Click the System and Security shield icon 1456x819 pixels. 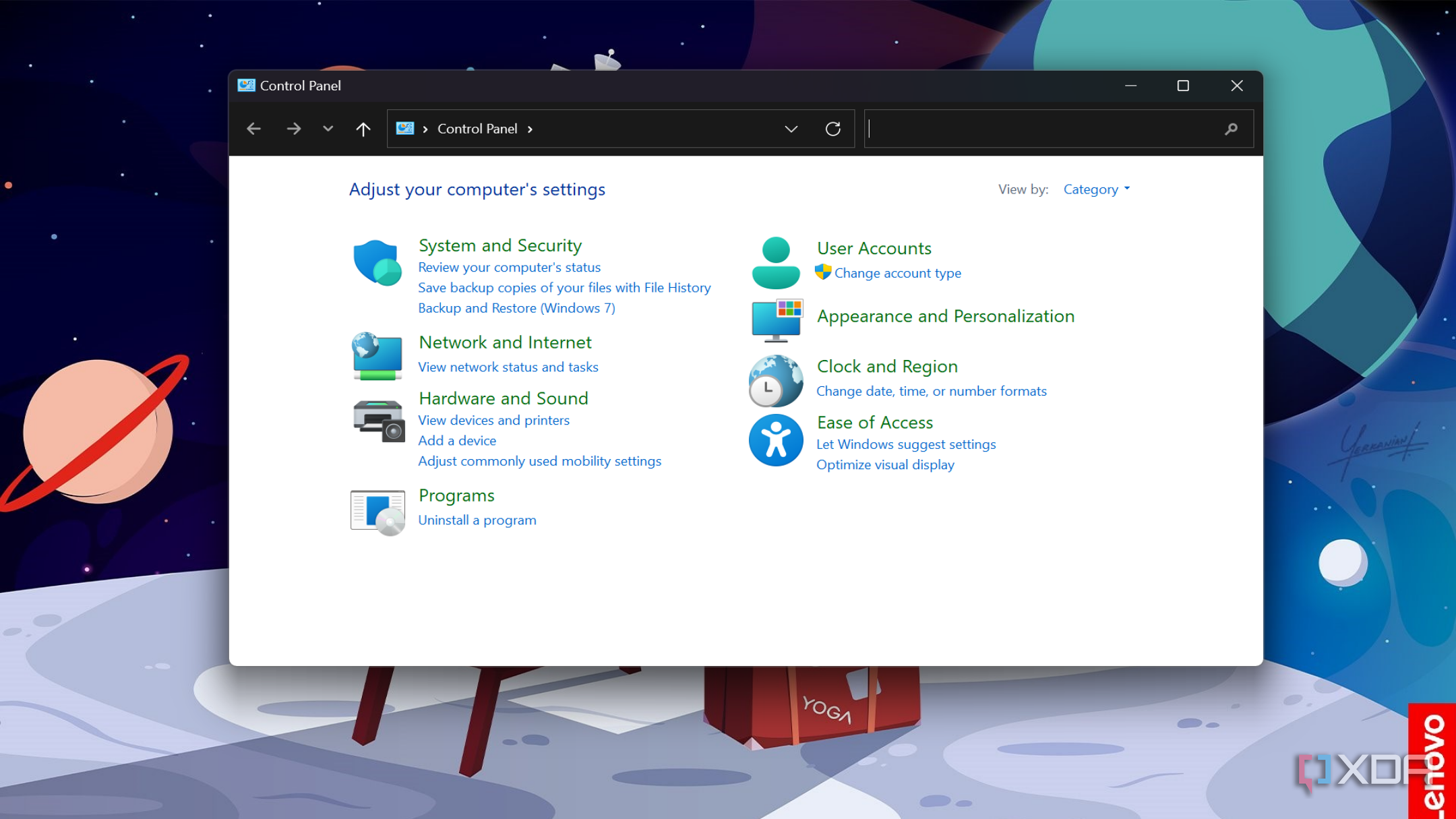377,262
